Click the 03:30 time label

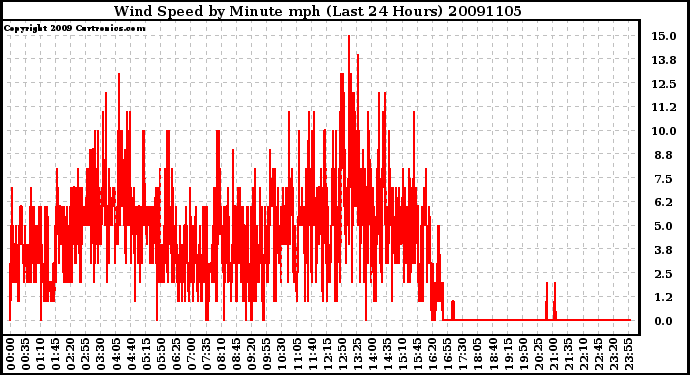(101, 354)
